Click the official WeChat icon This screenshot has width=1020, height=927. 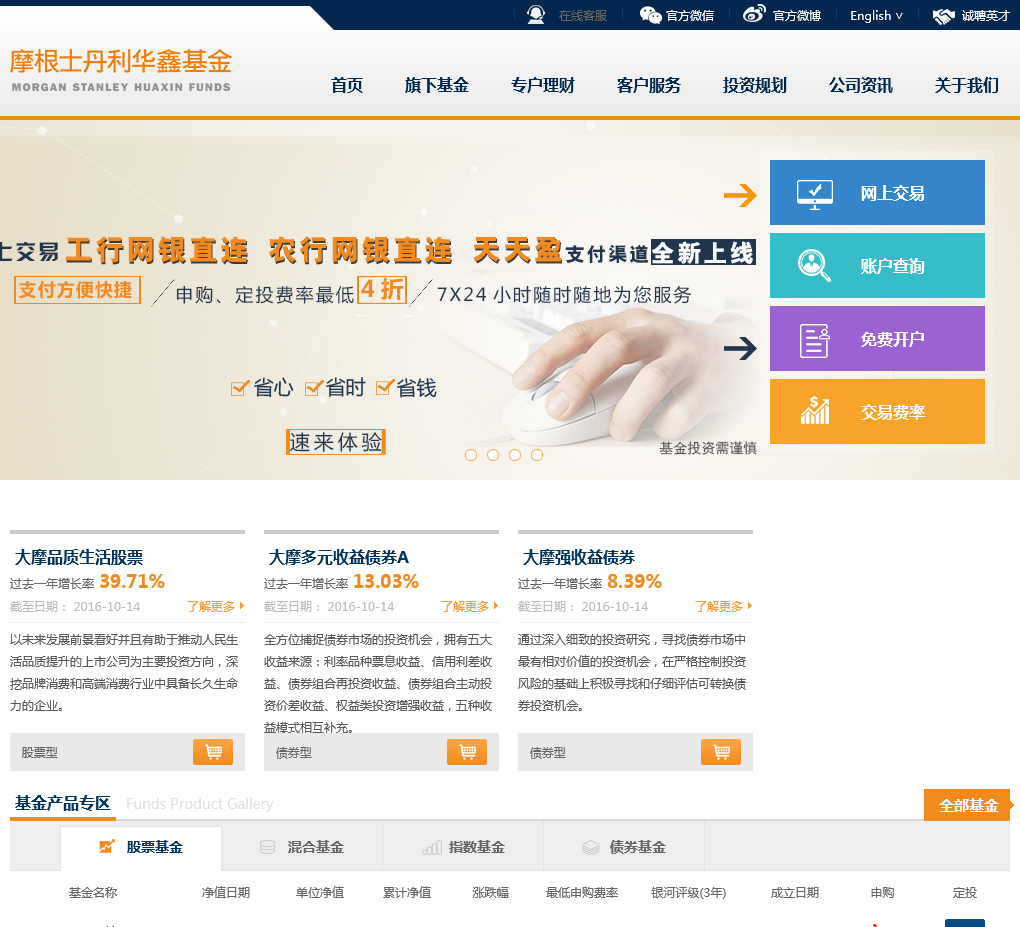(x=650, y=15)
